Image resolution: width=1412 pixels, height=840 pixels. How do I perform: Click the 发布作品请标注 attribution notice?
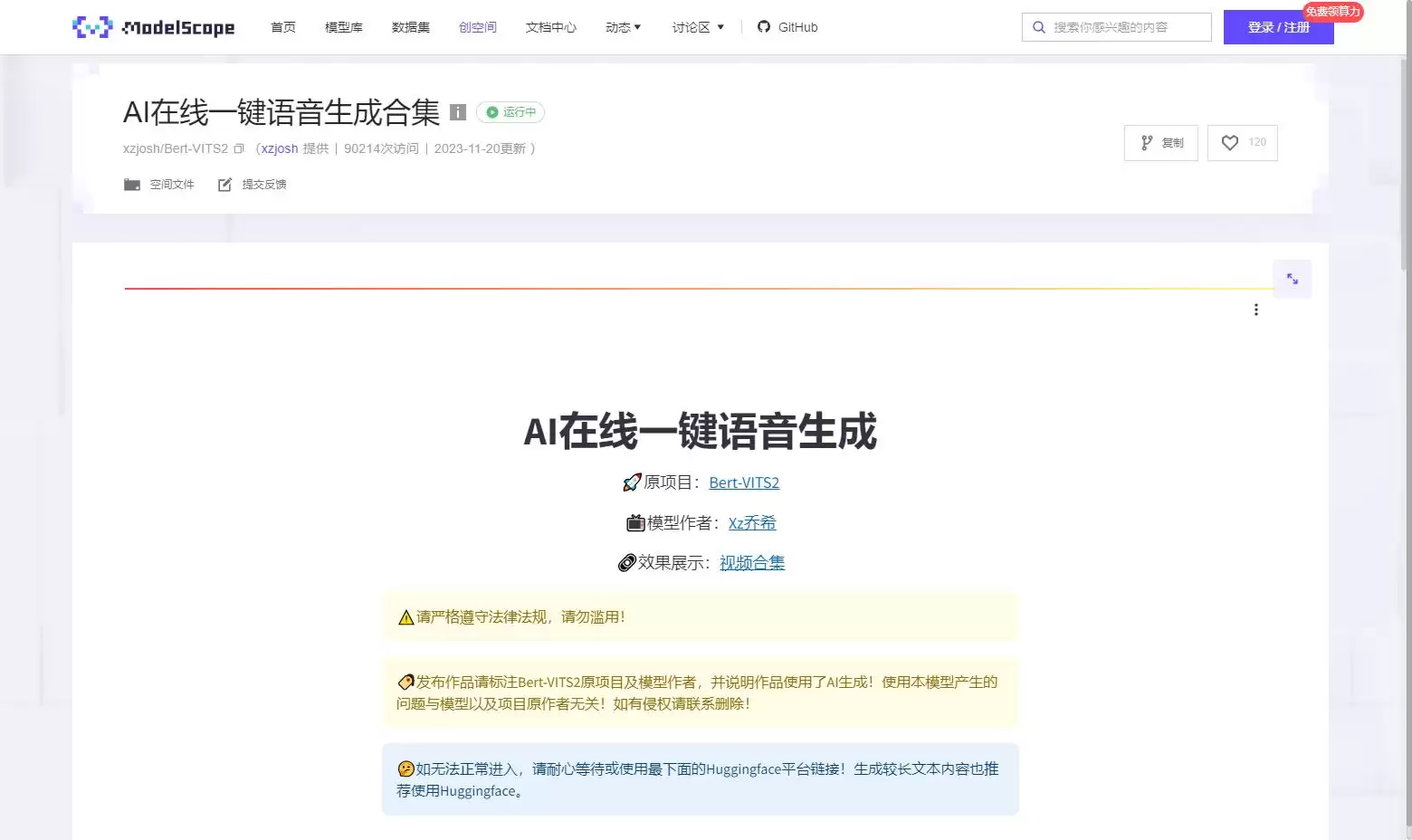pos(701,692)
